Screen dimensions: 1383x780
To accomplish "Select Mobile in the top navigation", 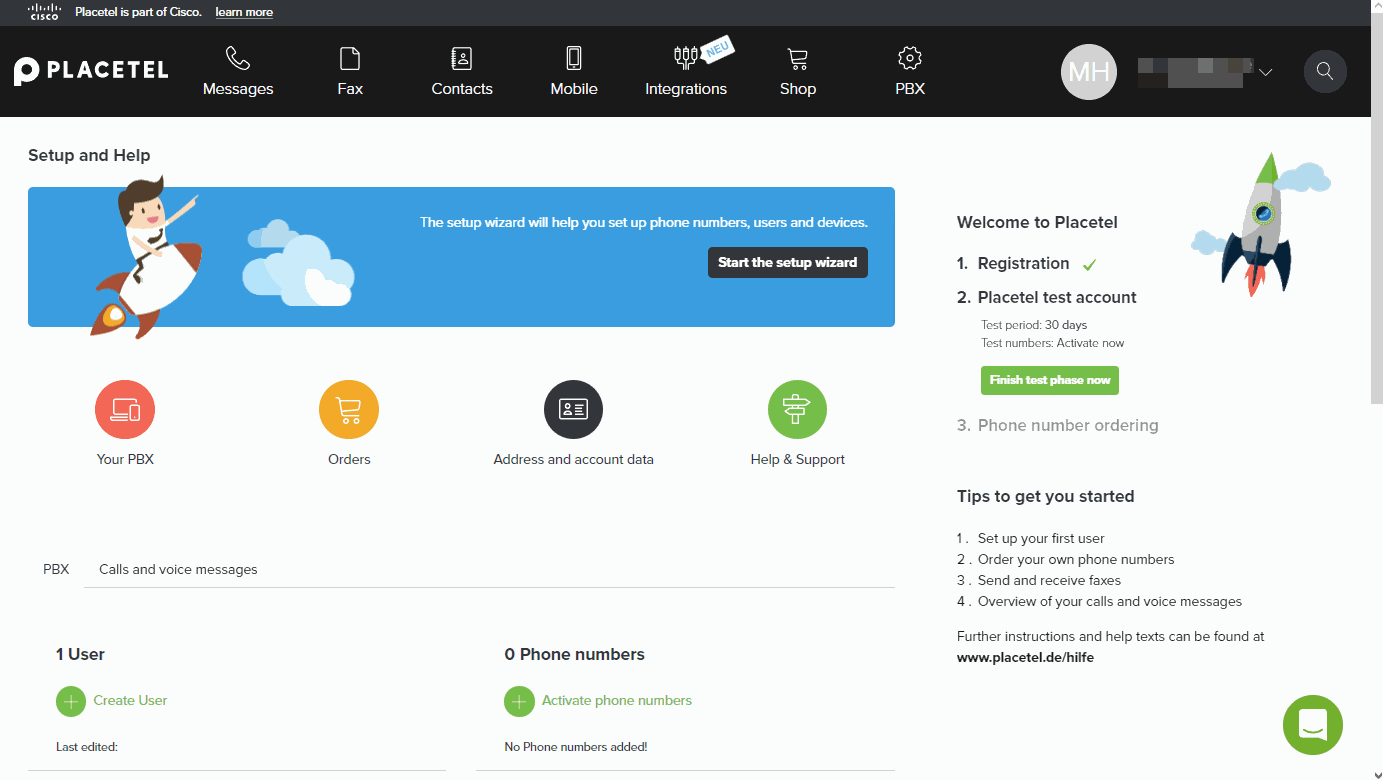I will (x=574, y=89).
